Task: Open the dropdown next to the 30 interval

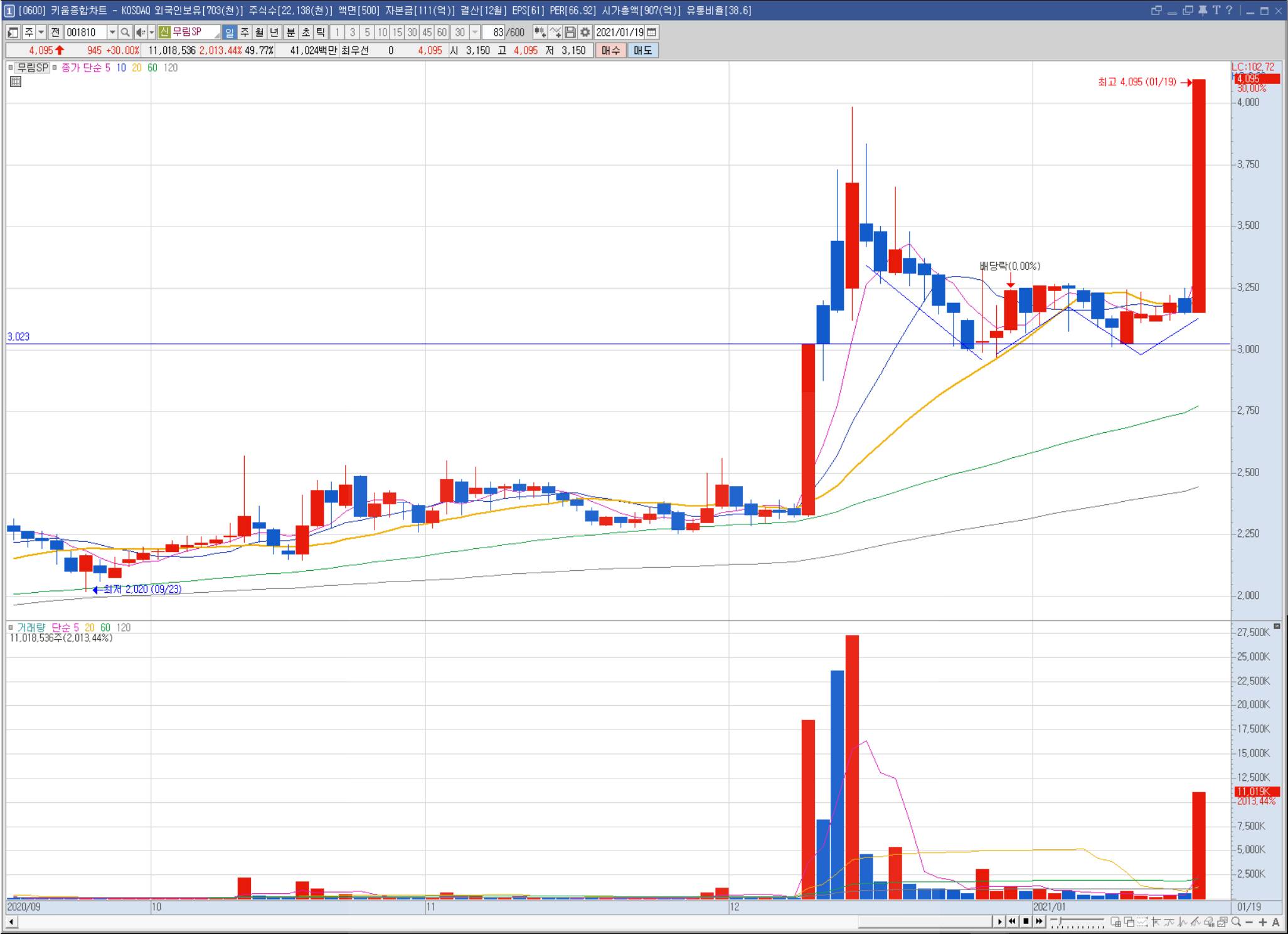Action: (x=475, y=32)
